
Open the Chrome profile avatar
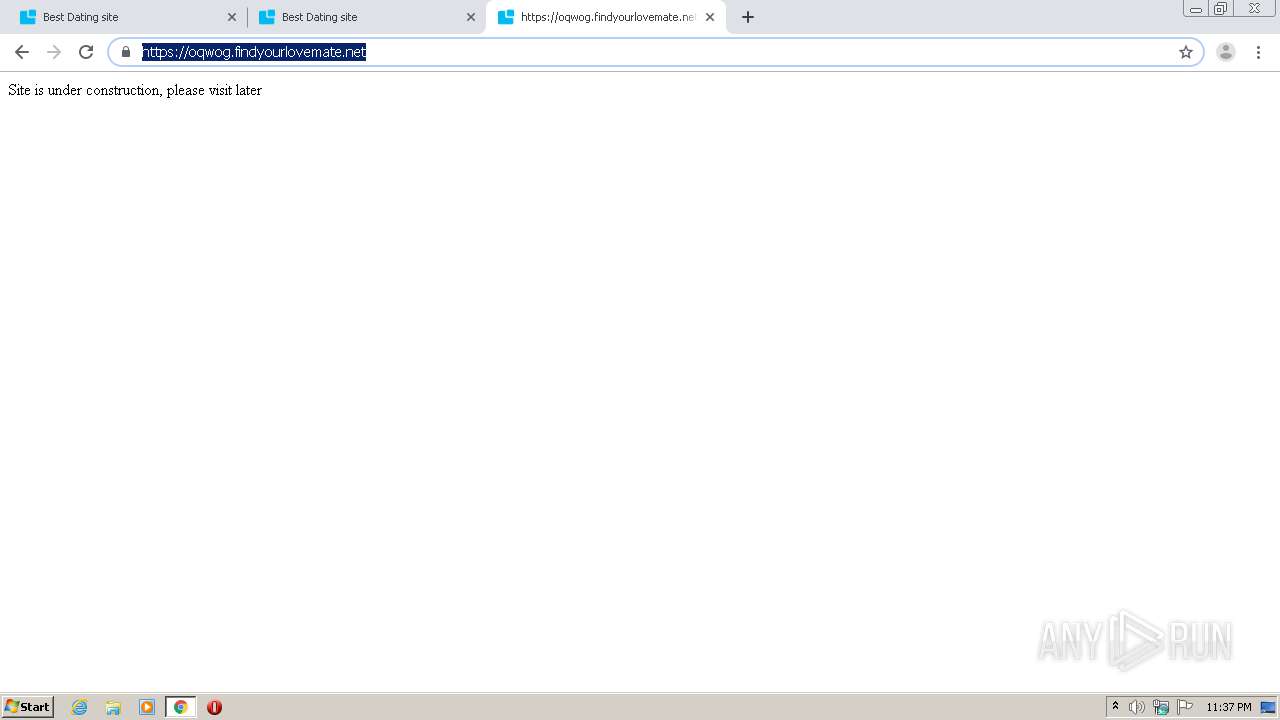[1226, 52]
